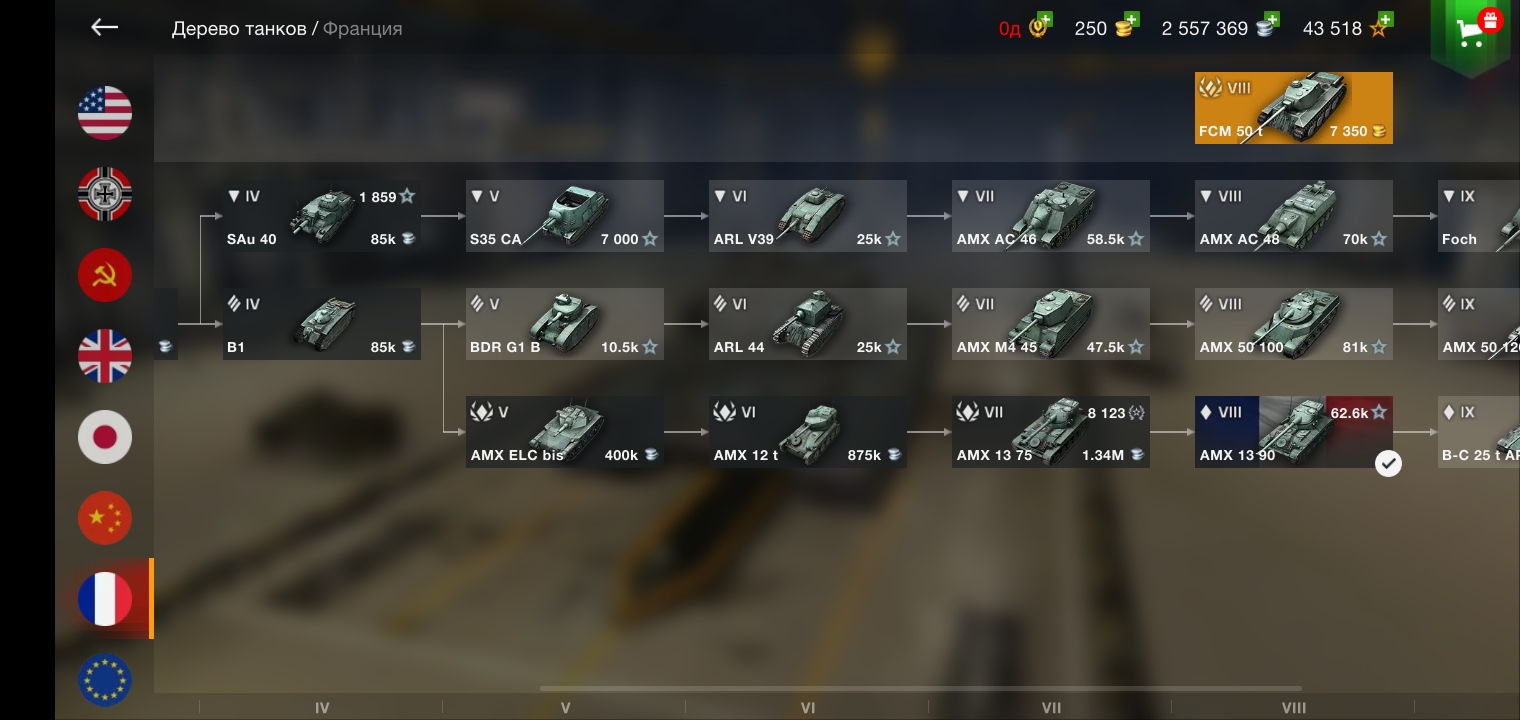Add gold using the plus icon
Viewport: 1520px width, 720px height.
(x=1131, y=19)
